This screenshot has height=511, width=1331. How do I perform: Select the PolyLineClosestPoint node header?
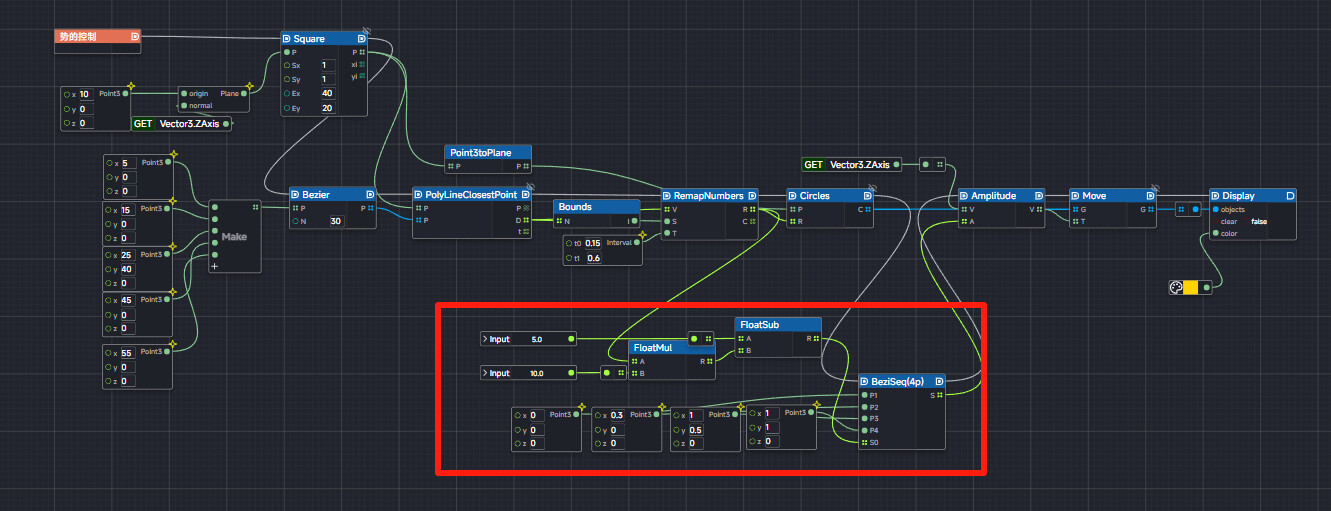(x=470, y=195)
